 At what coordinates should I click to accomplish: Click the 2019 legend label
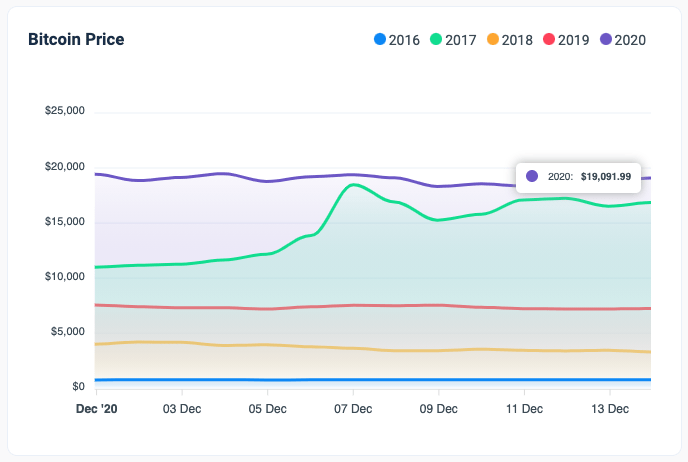click(x=573, y=40)
